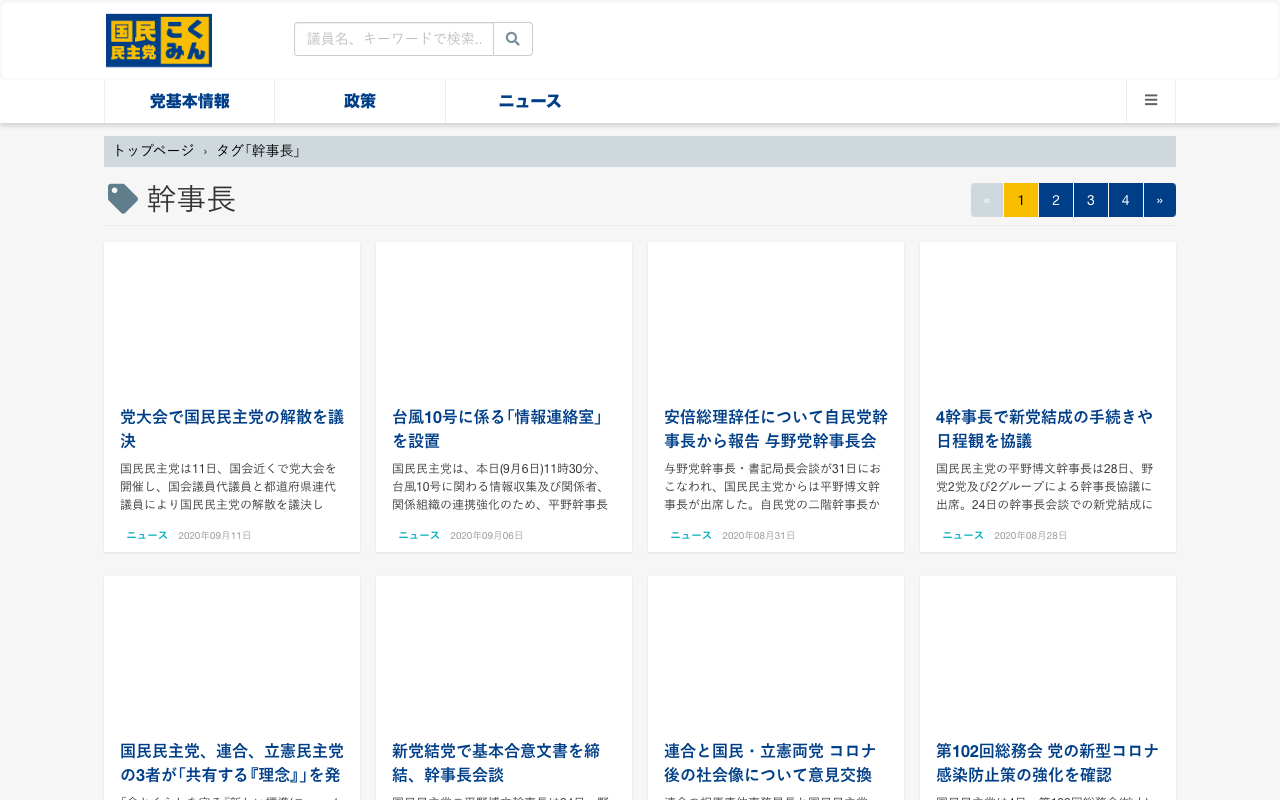Click ニュース tag on 2020年09月06日 card
1280x800 pixels.
pyautogui.click(x=419, y=536)
